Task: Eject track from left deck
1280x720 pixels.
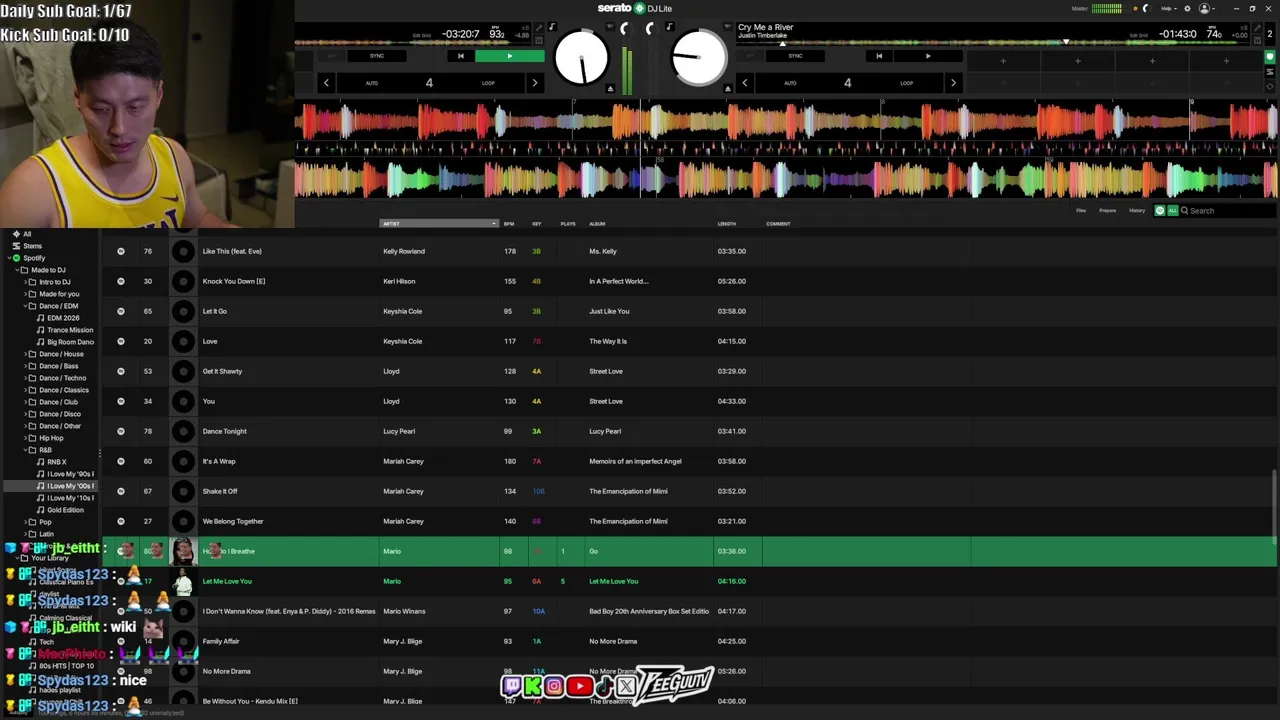Action: [x=610, y=88]
